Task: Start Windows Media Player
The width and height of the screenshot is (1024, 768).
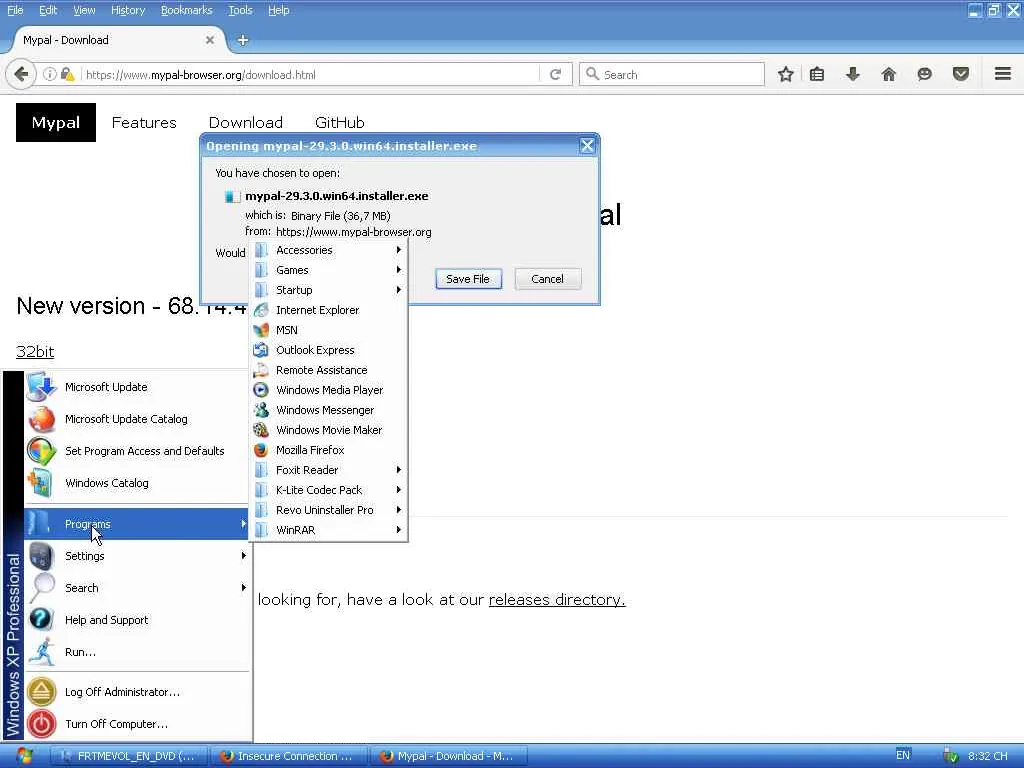Action: pos(328,390)
